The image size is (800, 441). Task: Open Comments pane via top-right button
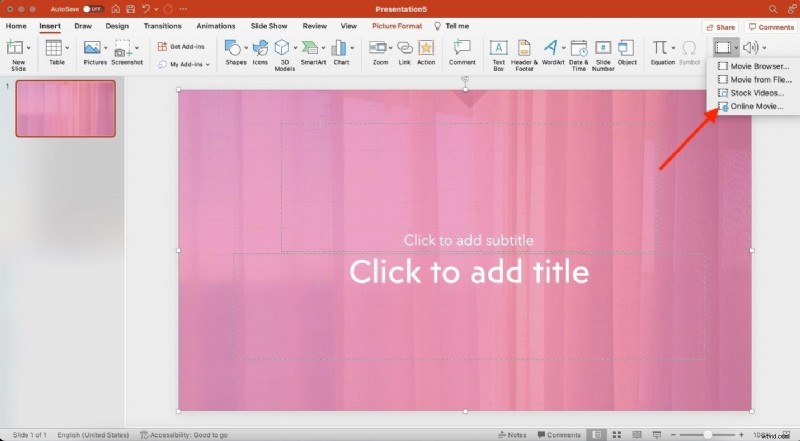click(x=771, y=27)
